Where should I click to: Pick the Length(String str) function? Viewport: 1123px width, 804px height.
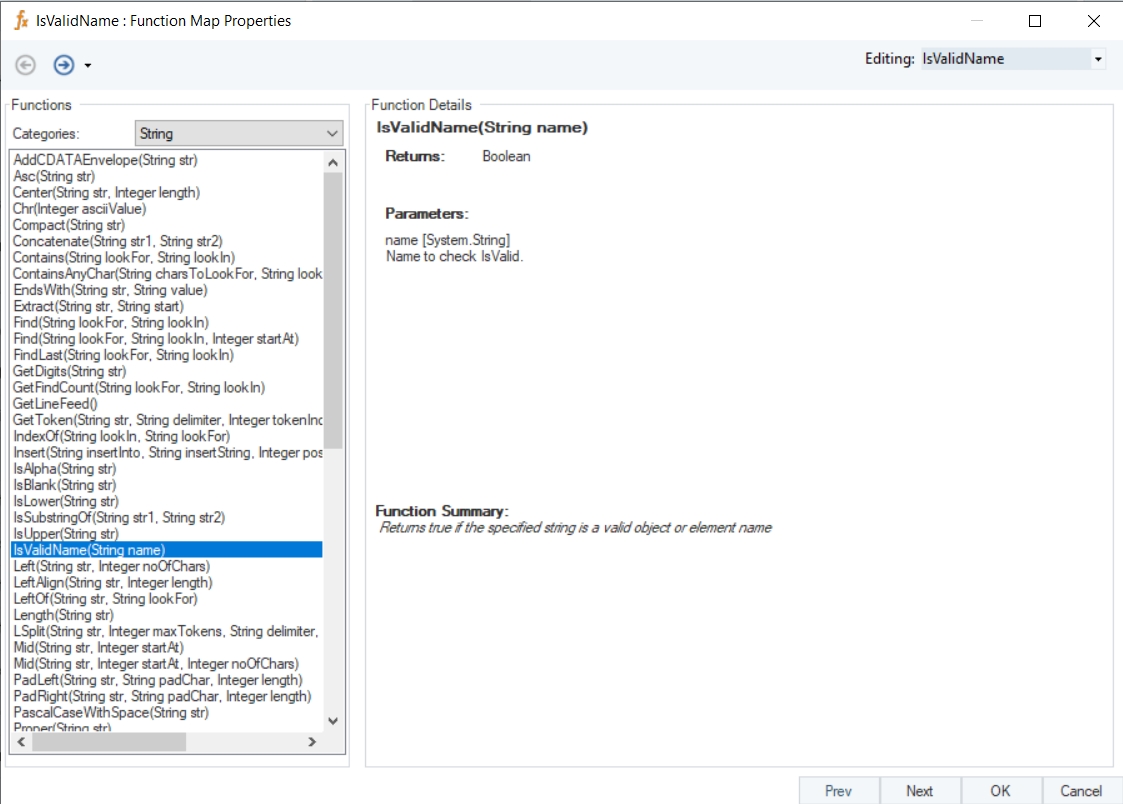coord(63,615)
